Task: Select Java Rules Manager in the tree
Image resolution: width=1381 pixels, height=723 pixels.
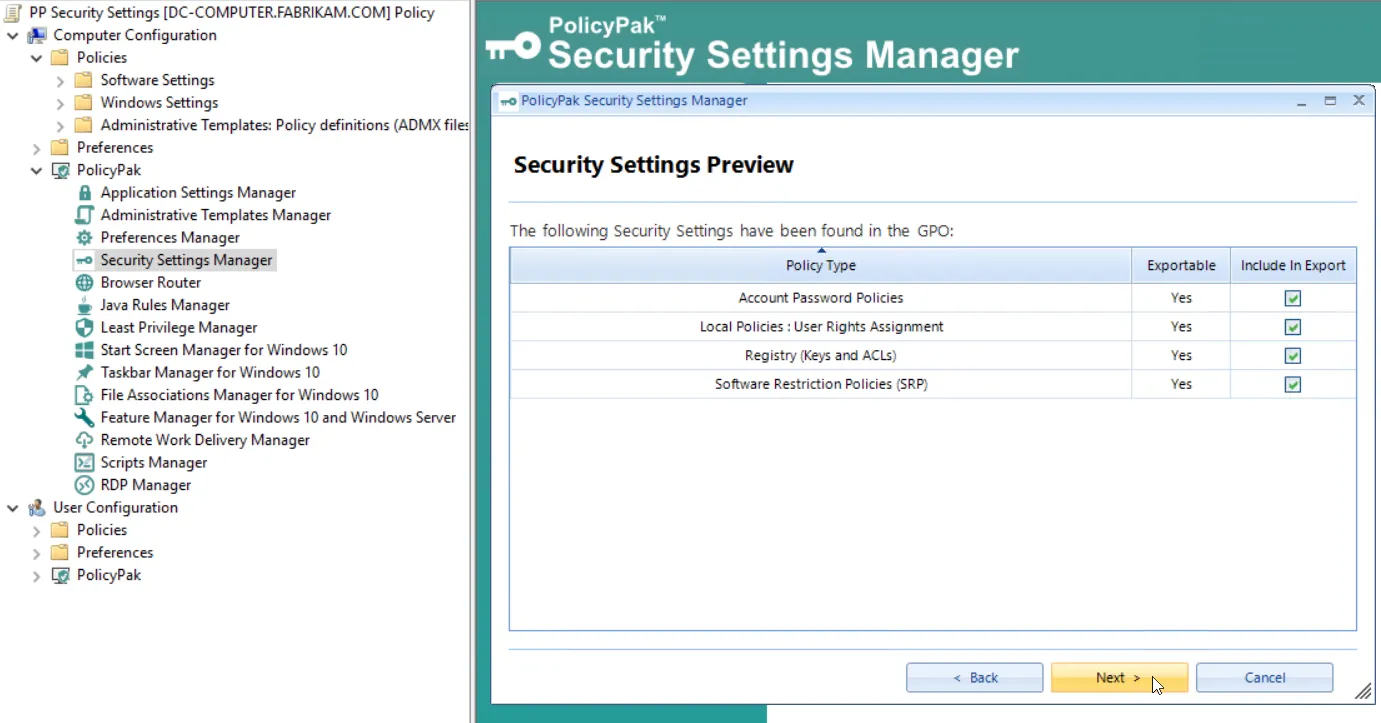Action: tap(165, 305)
